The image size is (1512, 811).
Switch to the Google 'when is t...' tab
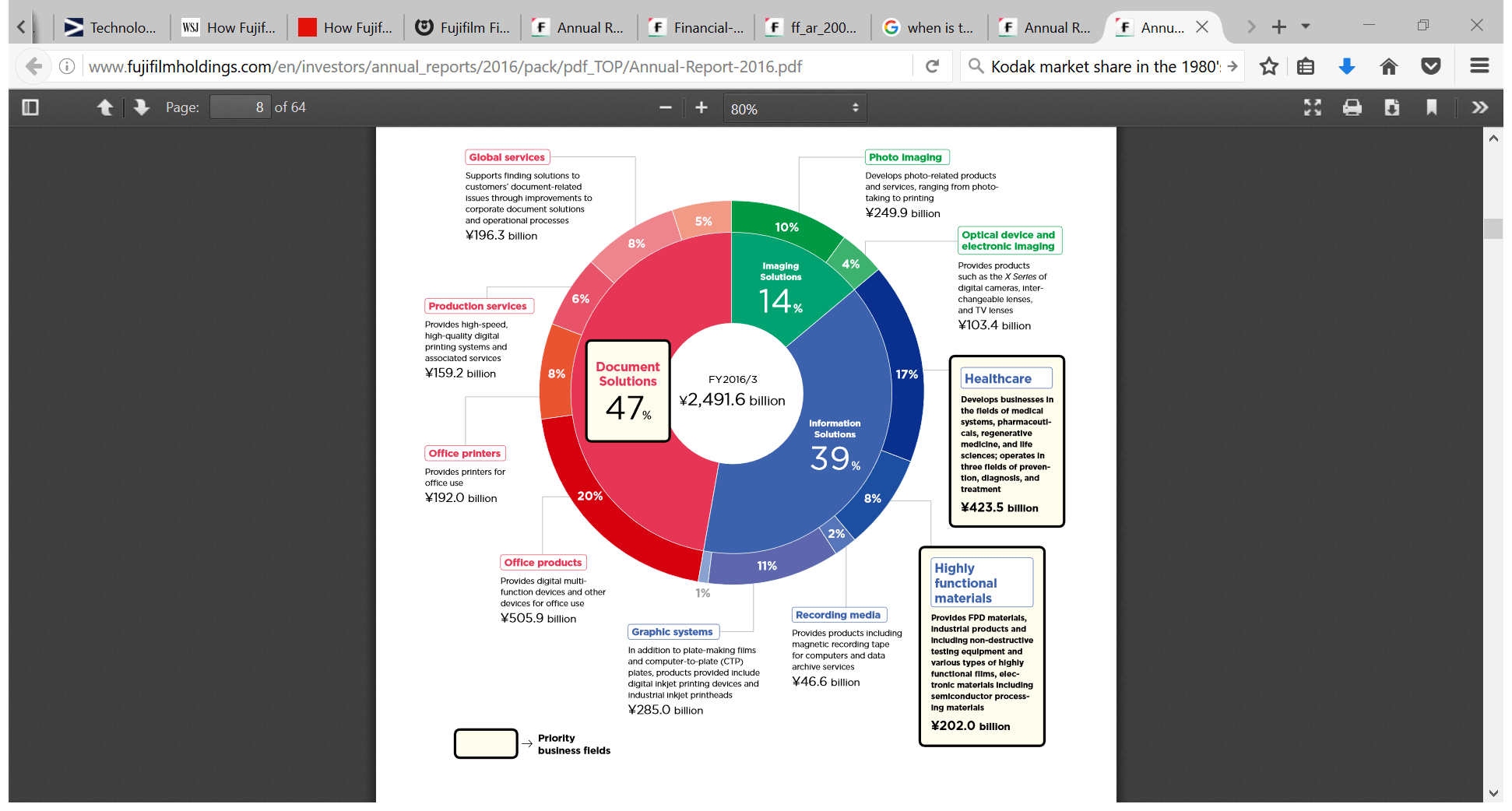(930, 27)
